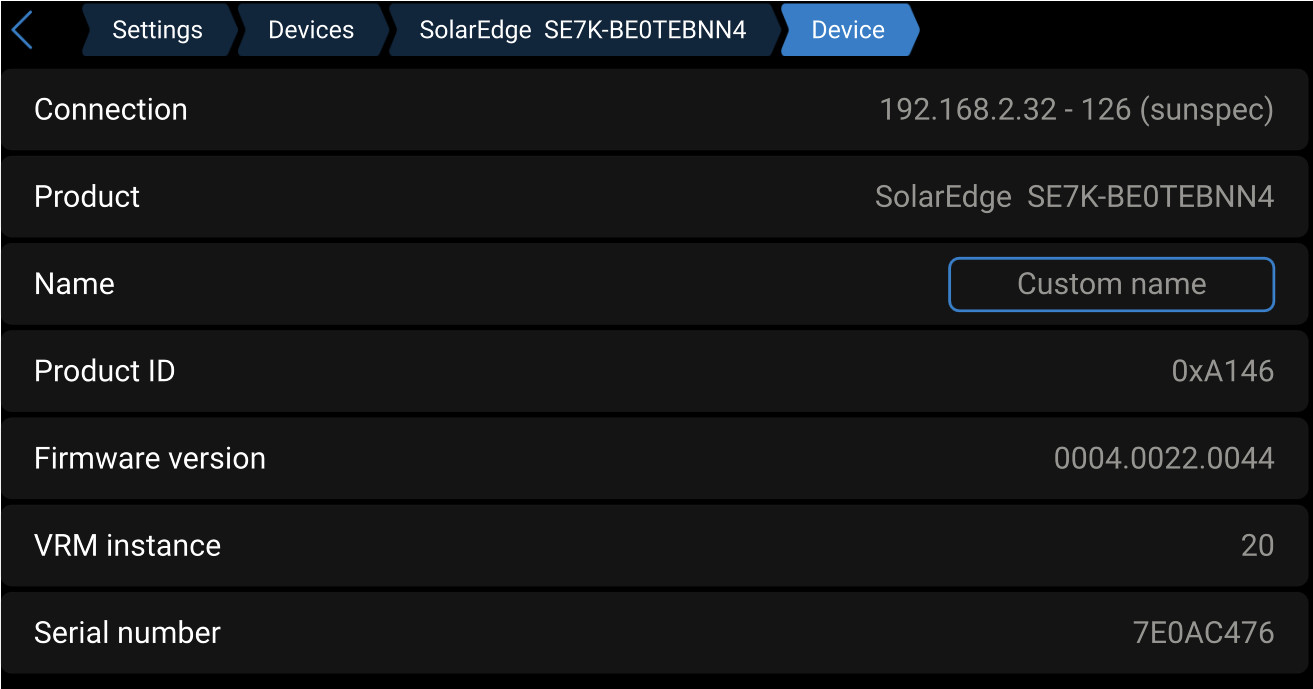Click the highlighted Device breadcrumb tab
The width and height of the screenshot is (1313, 689).
(x=847, y=30)
